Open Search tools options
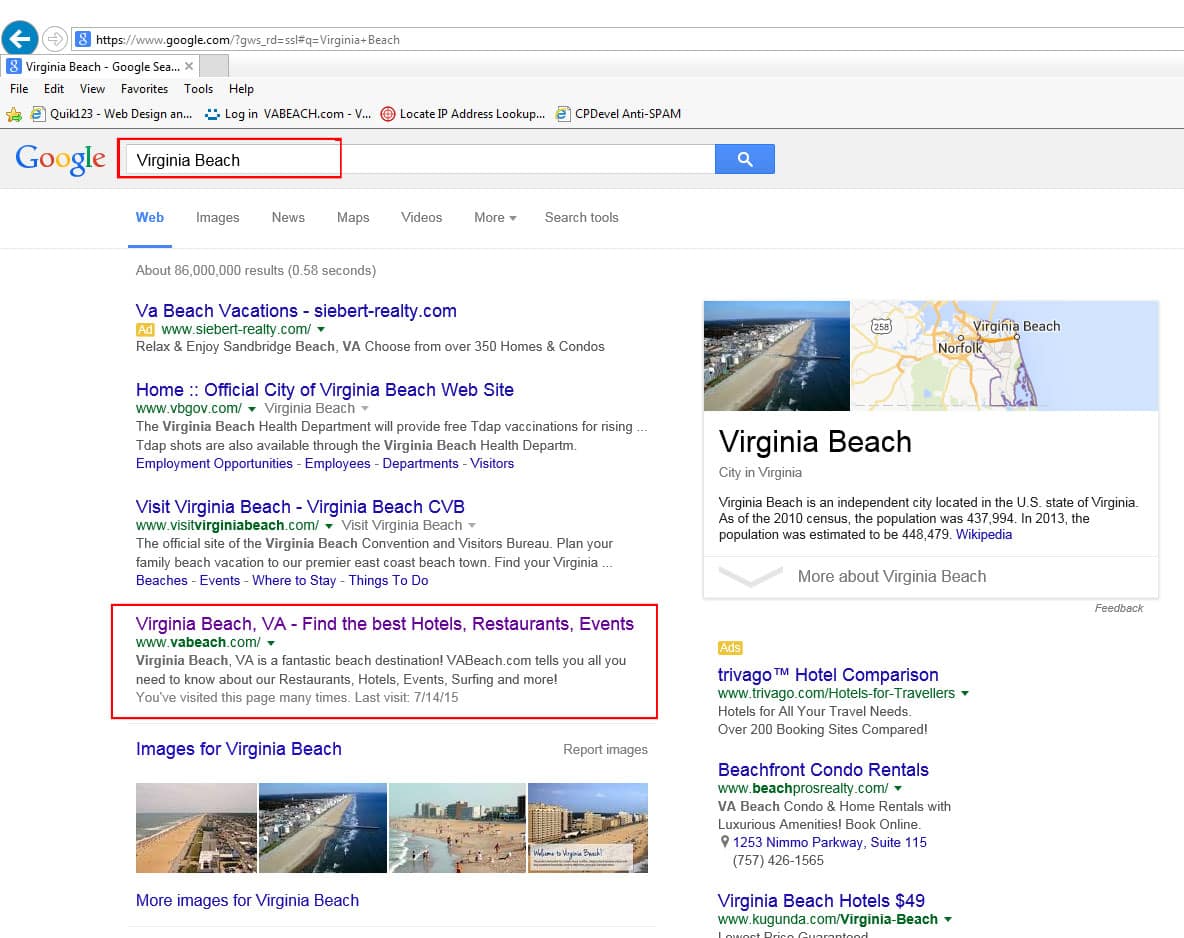The height and width of the screenshot is (938, 1184). coord(581,218)
